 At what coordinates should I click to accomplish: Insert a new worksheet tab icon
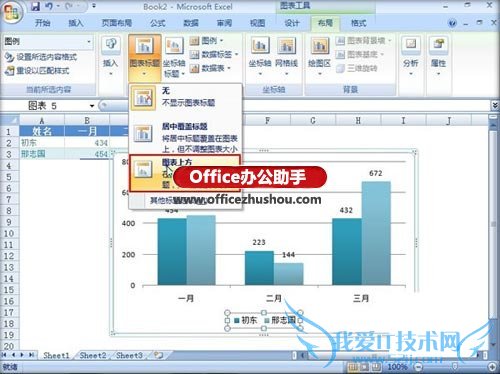(159, 355)
